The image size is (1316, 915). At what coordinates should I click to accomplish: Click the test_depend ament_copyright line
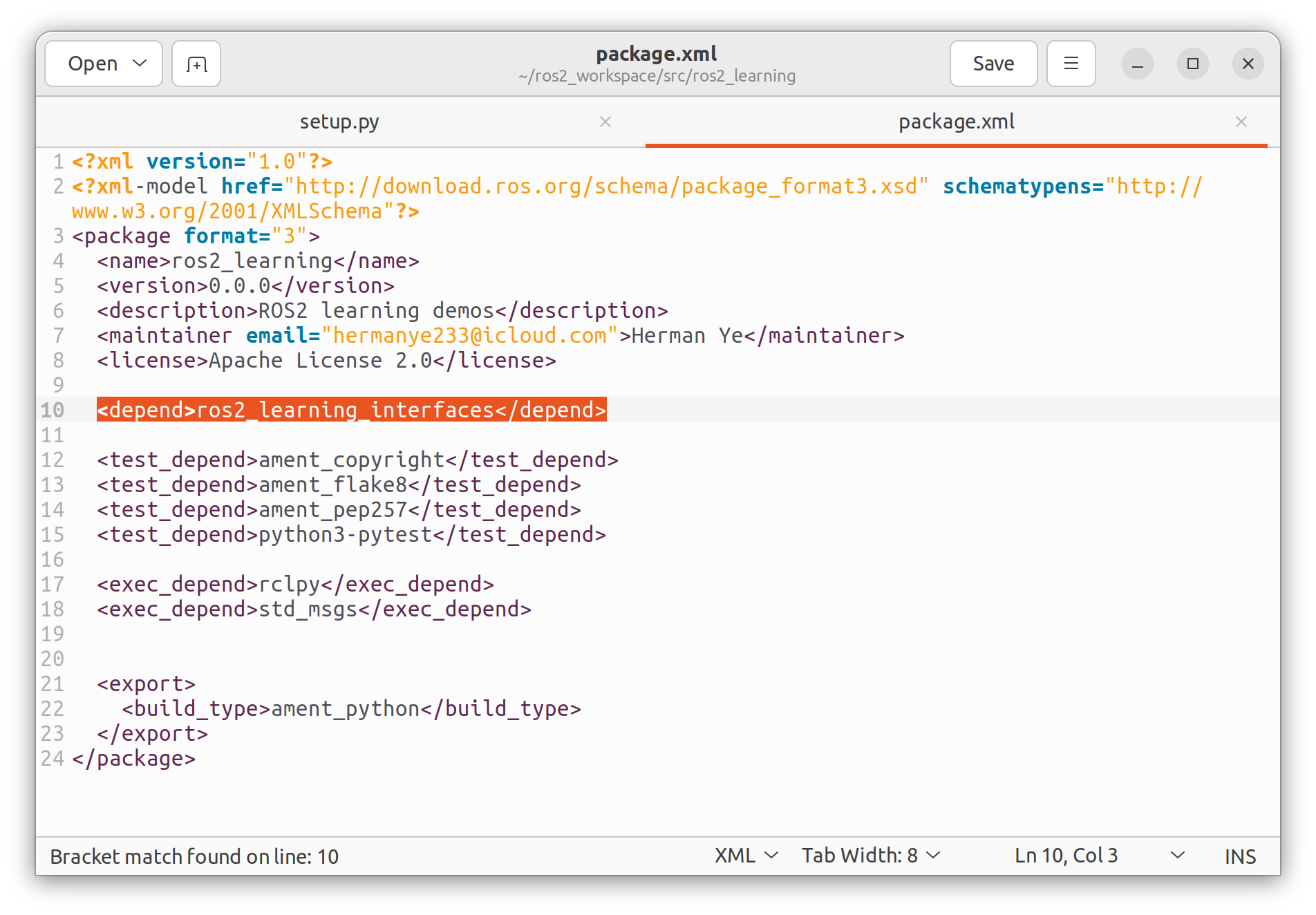coord(357,460)
